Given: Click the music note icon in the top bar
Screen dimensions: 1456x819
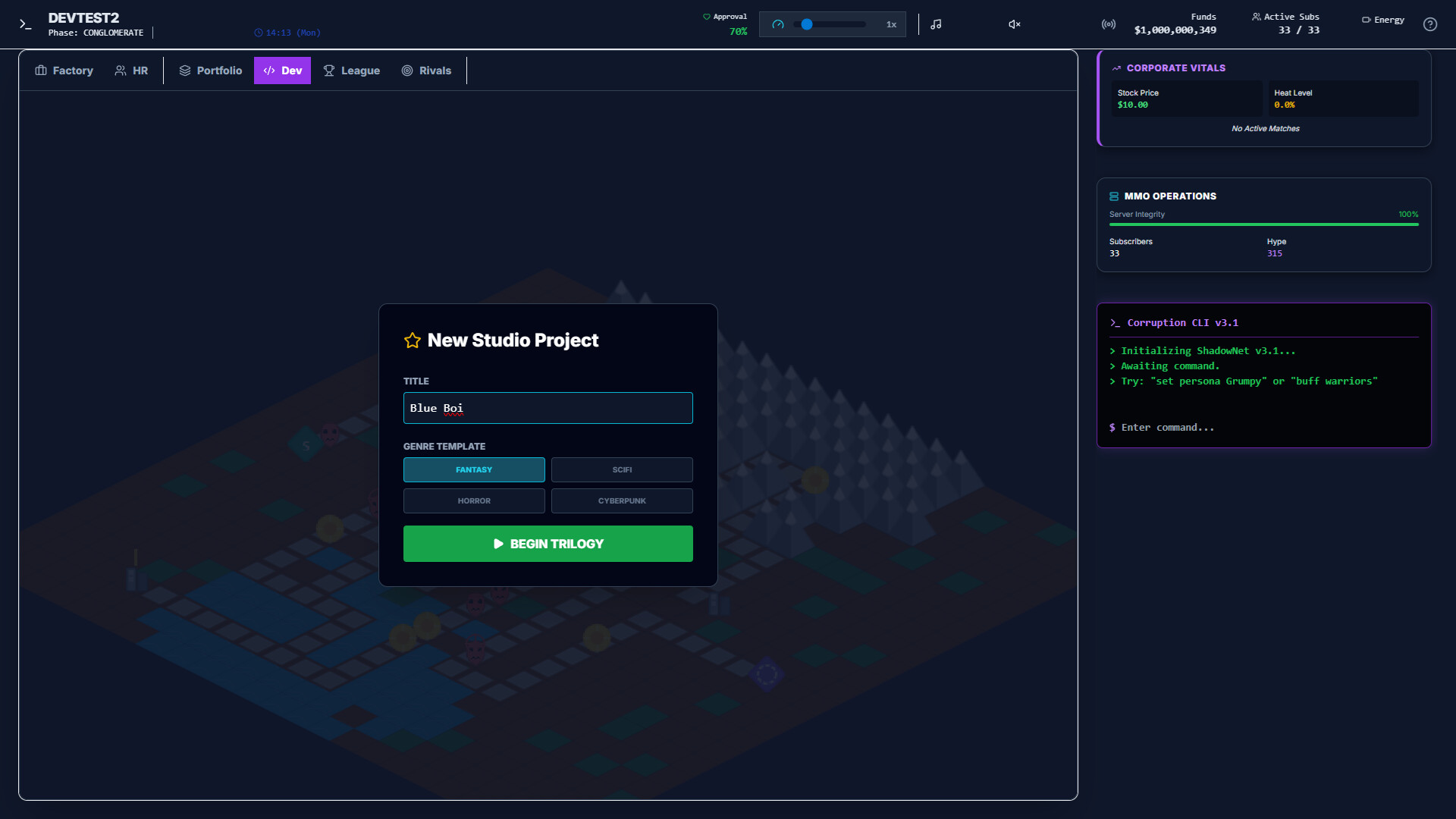Looking at the screenshot, I should point(935,24).
